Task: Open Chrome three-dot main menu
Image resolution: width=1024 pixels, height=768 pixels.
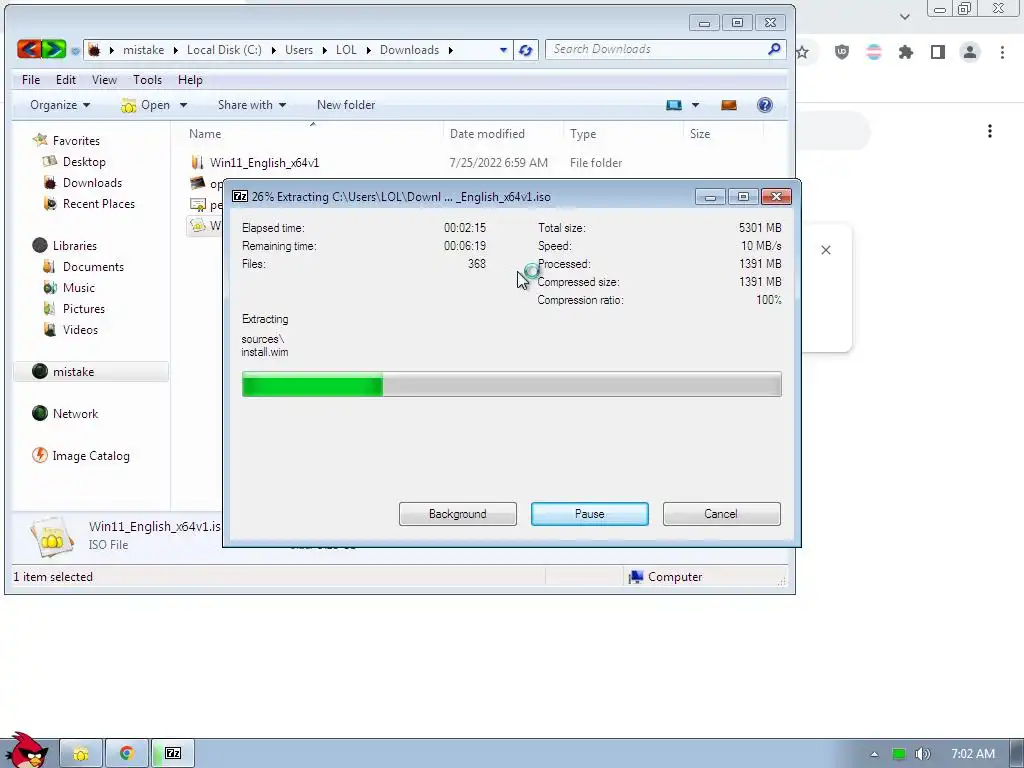Action: [x=1002, y=52]
